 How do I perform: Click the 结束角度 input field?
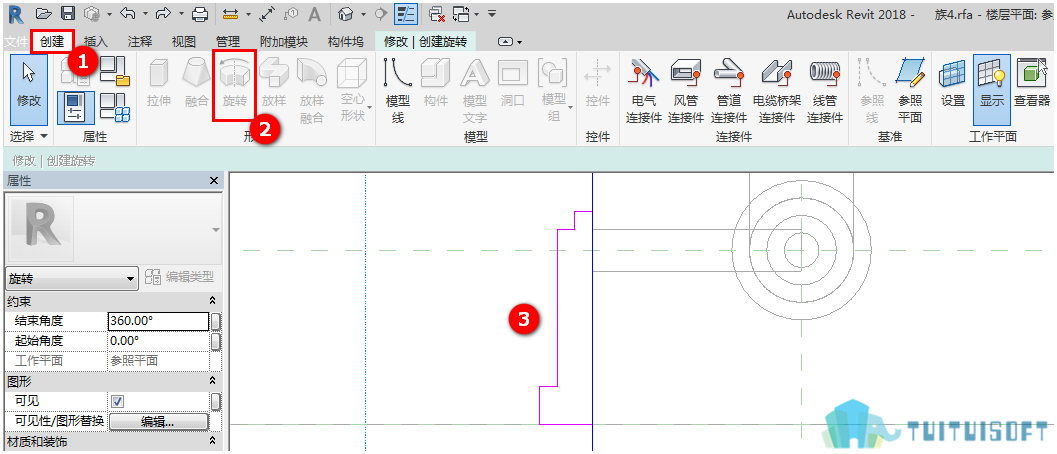point(158,321)
